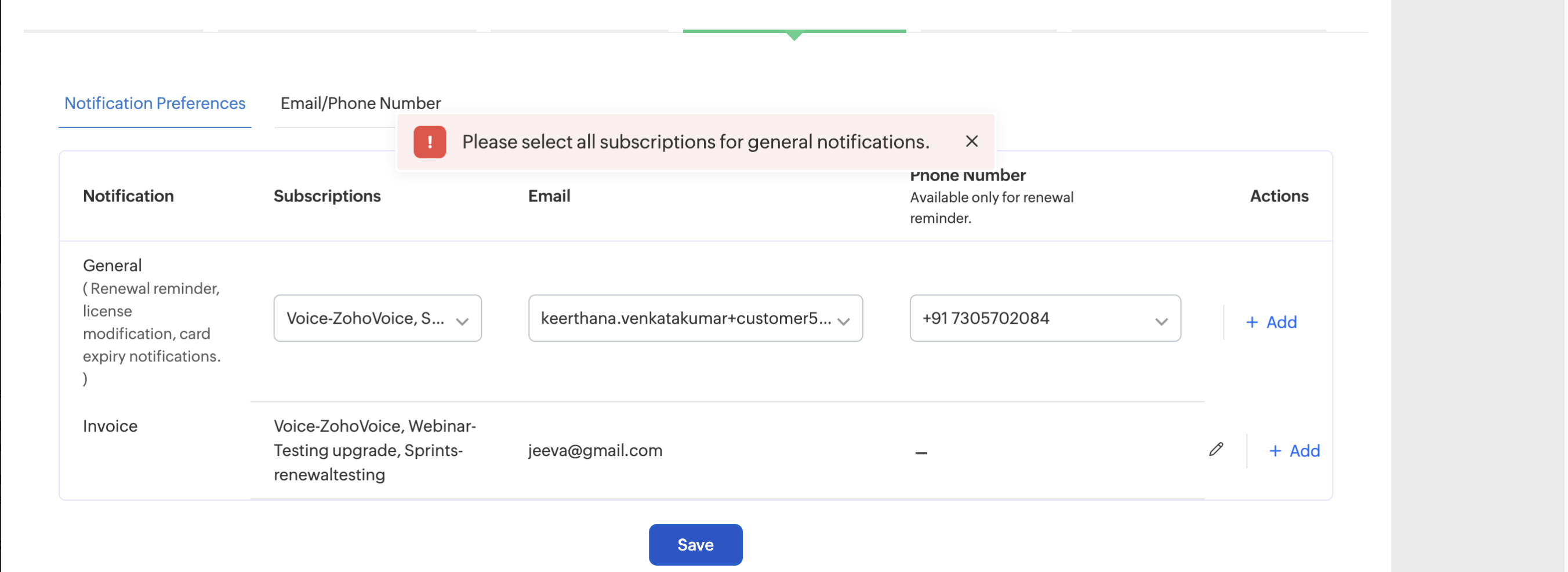1568x572 pixels.
Task: Click the red exclamation alert icon
Action: pyautogui.click(x=430, y=142)
